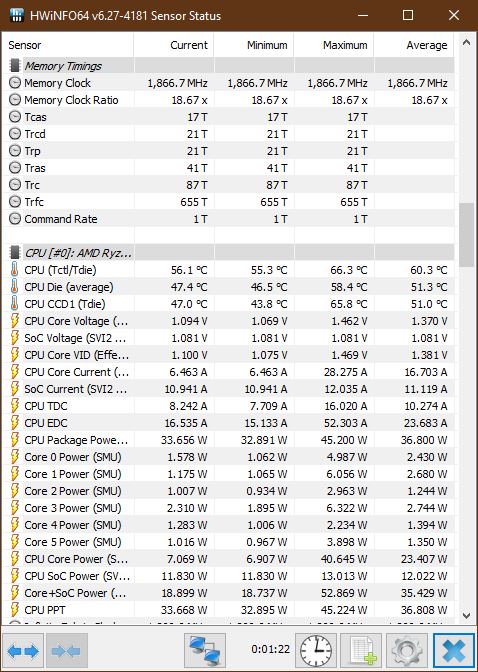Click the CPU PPT lightning bolt icon
Viewport: 478px width, 672px height.
[15, 609]
